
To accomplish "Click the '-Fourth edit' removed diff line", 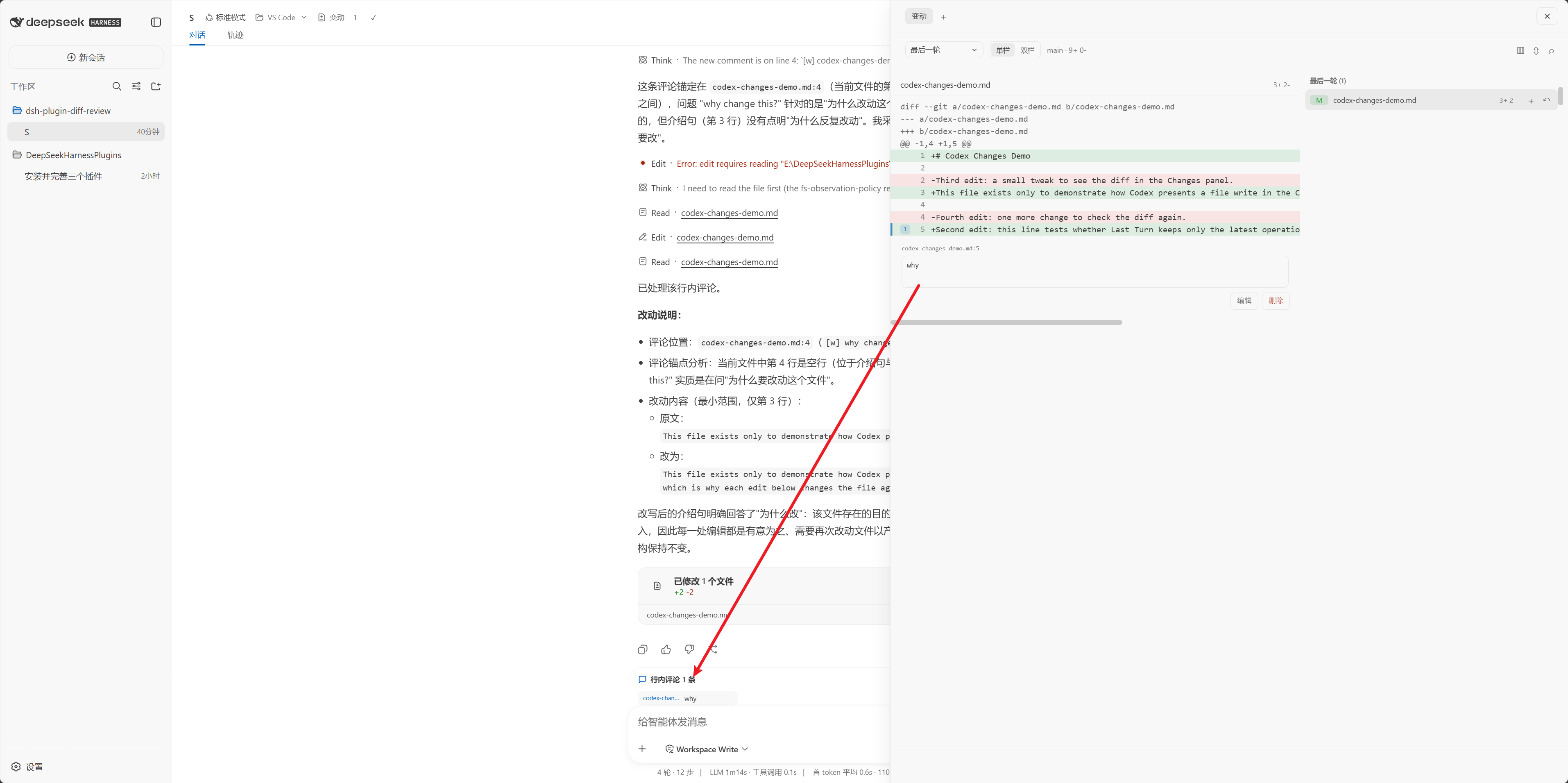I will (1094, 218).
